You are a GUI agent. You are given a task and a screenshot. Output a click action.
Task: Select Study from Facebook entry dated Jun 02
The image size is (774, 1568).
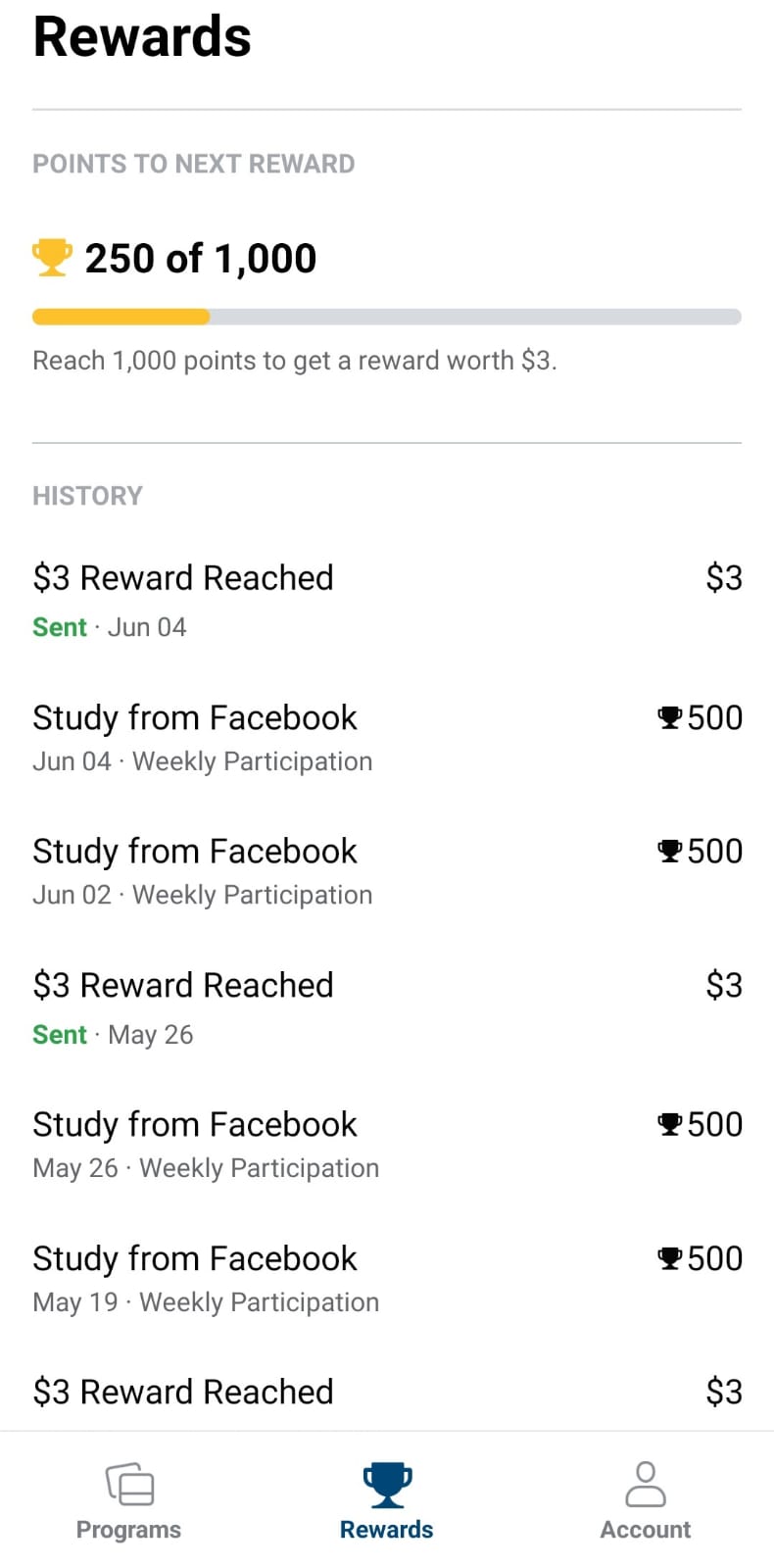coord(195,852)
